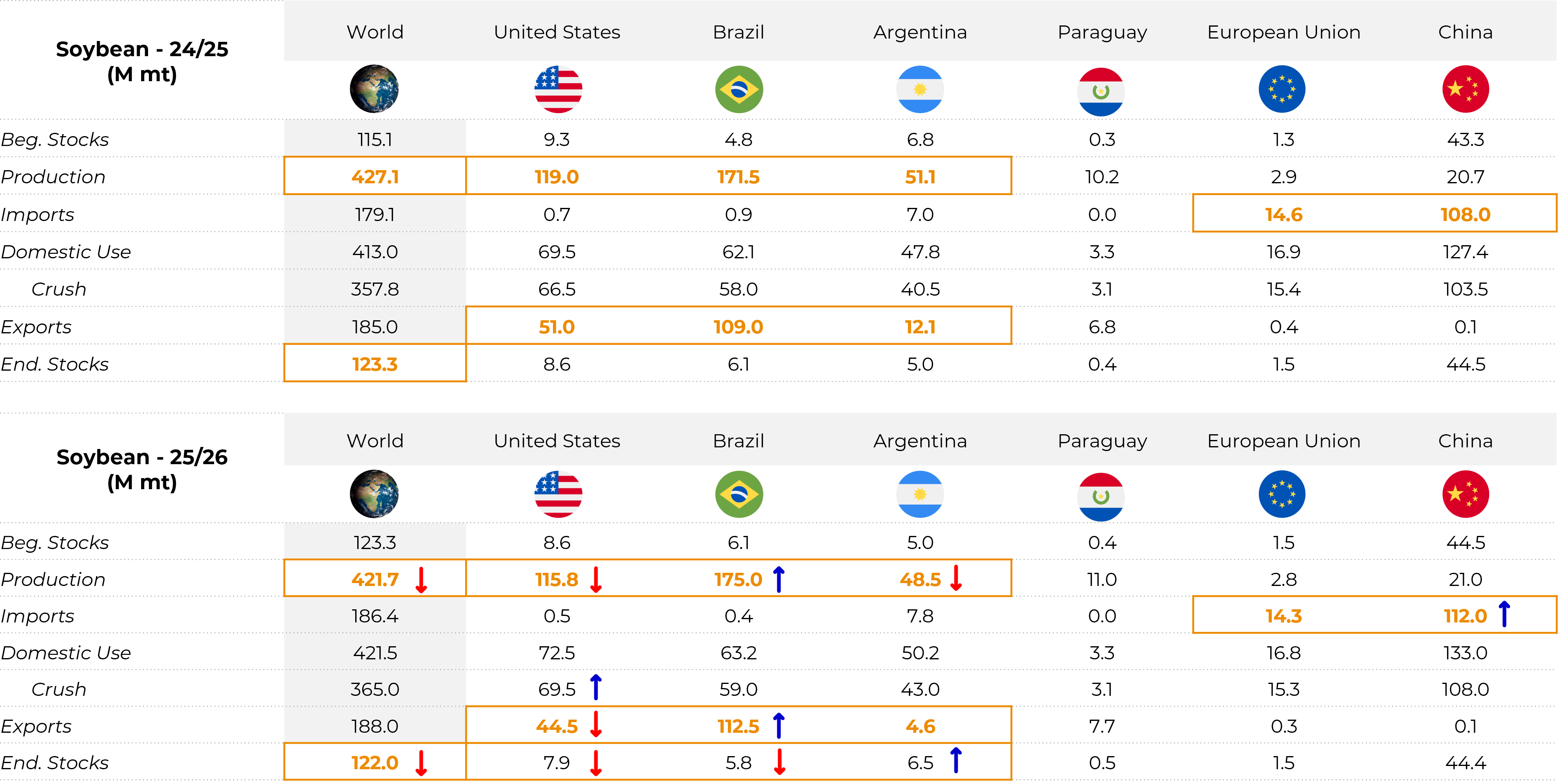Screen dimensions: 1559x784
Task: Click the blue up arrow beside 6.5
Action: 956,760
